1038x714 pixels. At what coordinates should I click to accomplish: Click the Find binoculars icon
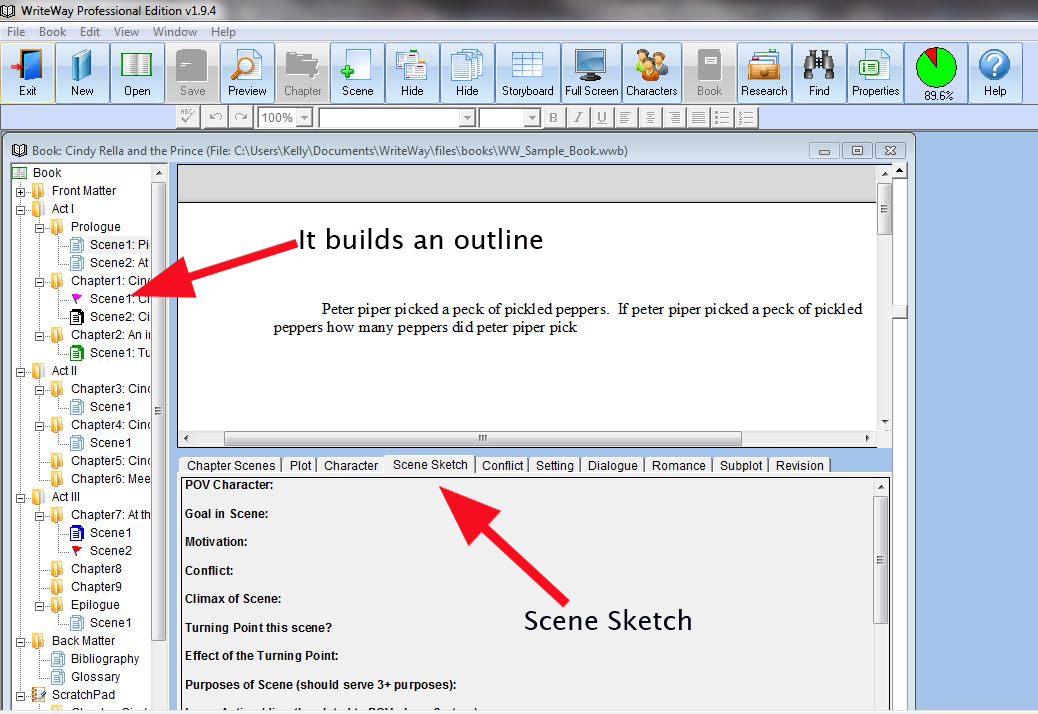[x=819, y=73]
